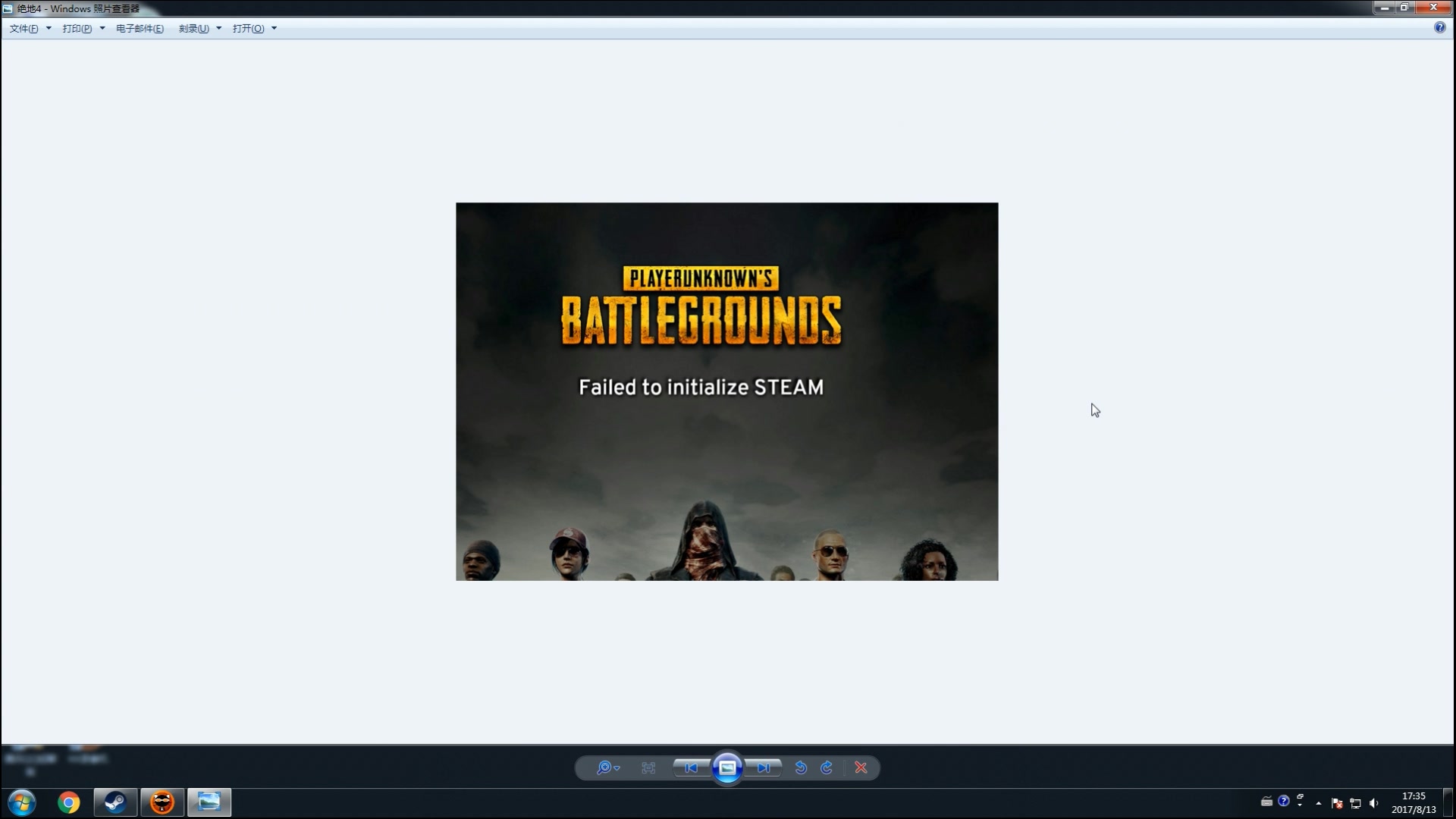Image resolution: width=1456 pixels, height=819 pixels.
Task: Expand the arrow next to 打开(O)
Action: click(275, 29)
